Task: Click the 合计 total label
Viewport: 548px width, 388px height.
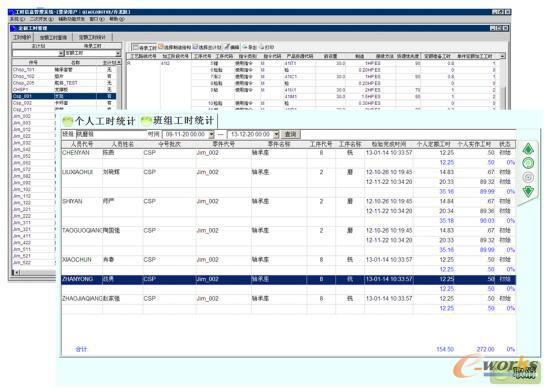Action: click(81, 349)
